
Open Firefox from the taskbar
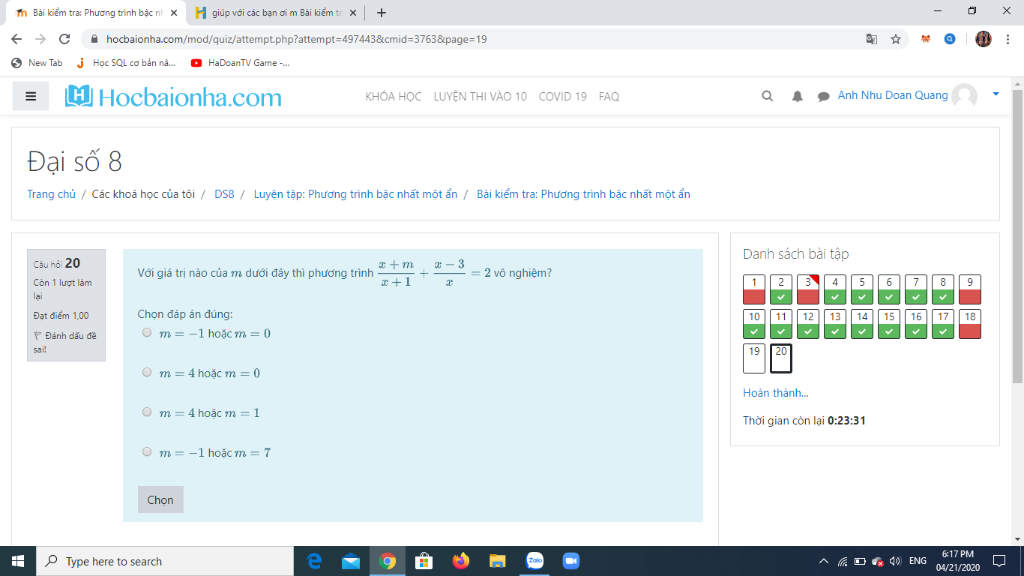[460, 561]
